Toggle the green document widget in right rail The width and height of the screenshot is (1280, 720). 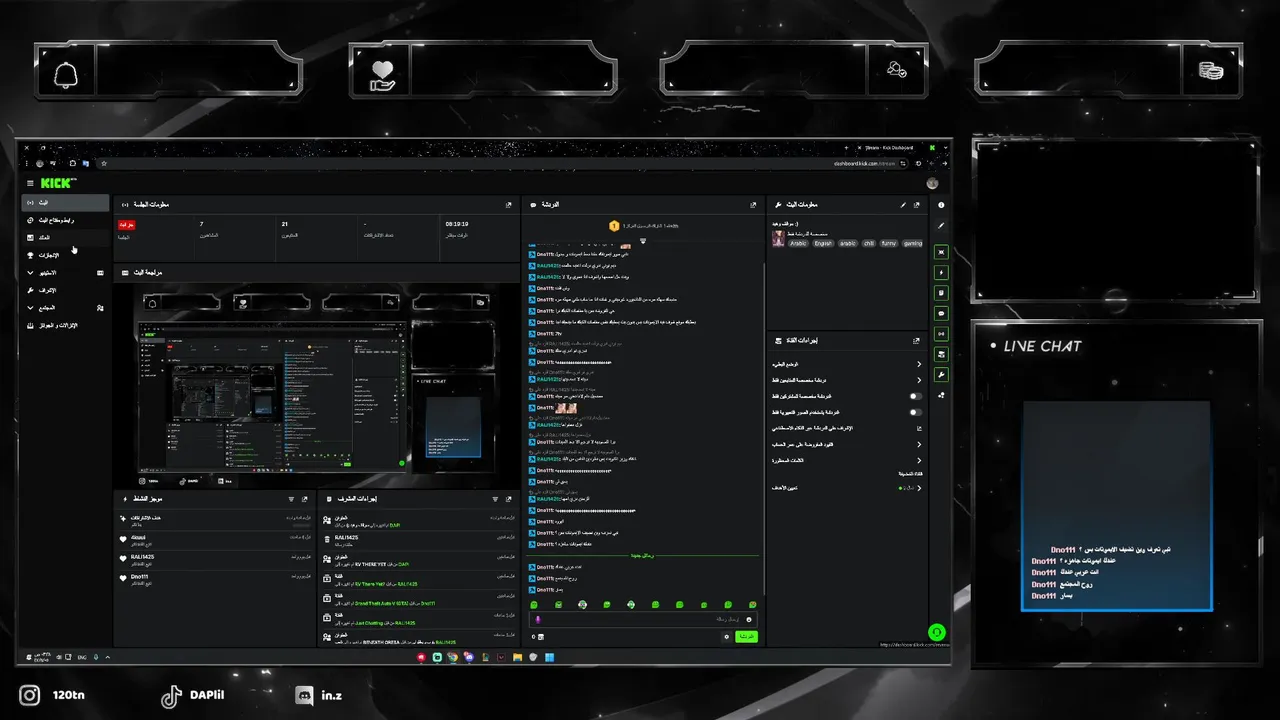point(941,293)
